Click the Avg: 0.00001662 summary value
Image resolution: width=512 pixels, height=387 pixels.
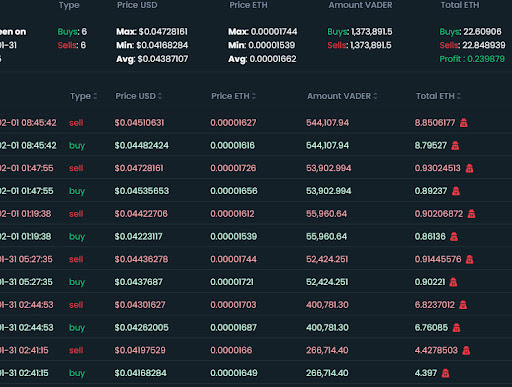tap(262, 59)
